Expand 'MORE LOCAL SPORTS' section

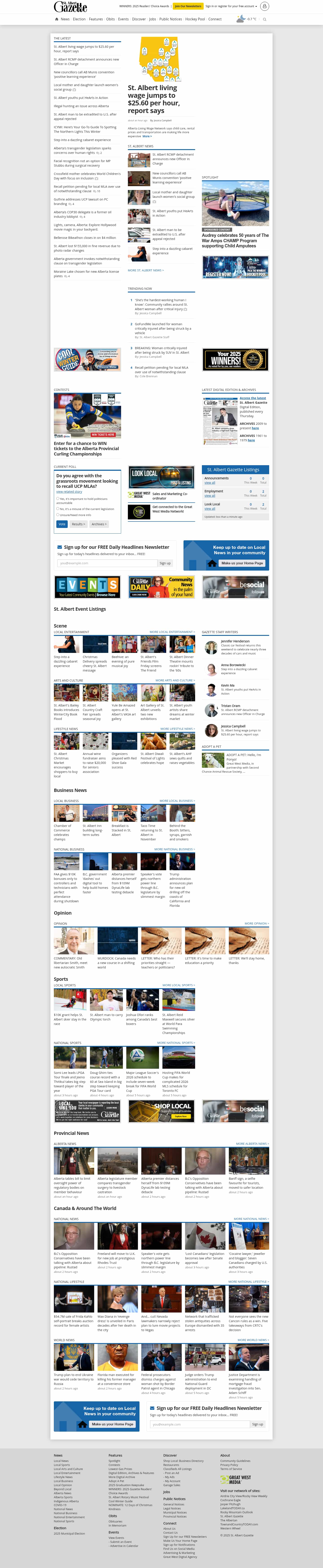pos(179,985)
